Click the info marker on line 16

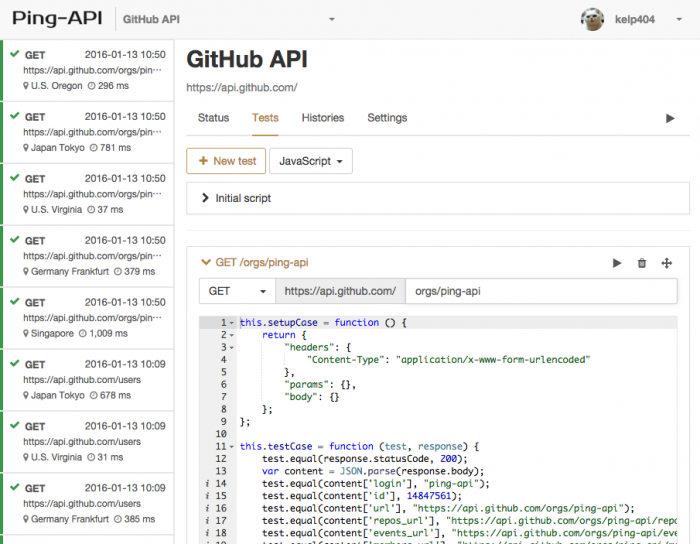207,508
